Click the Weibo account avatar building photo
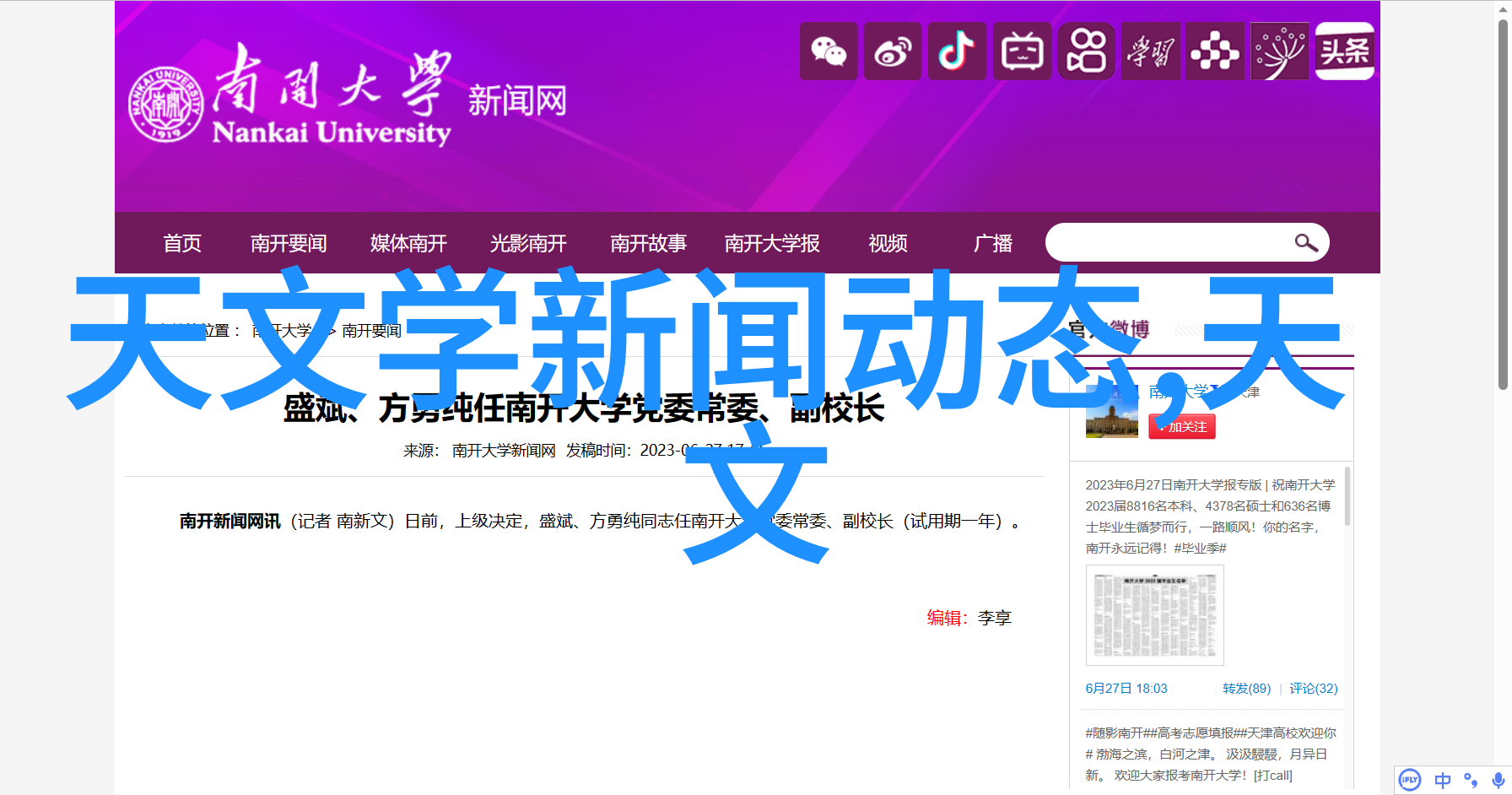 (x=1111, y=412)
